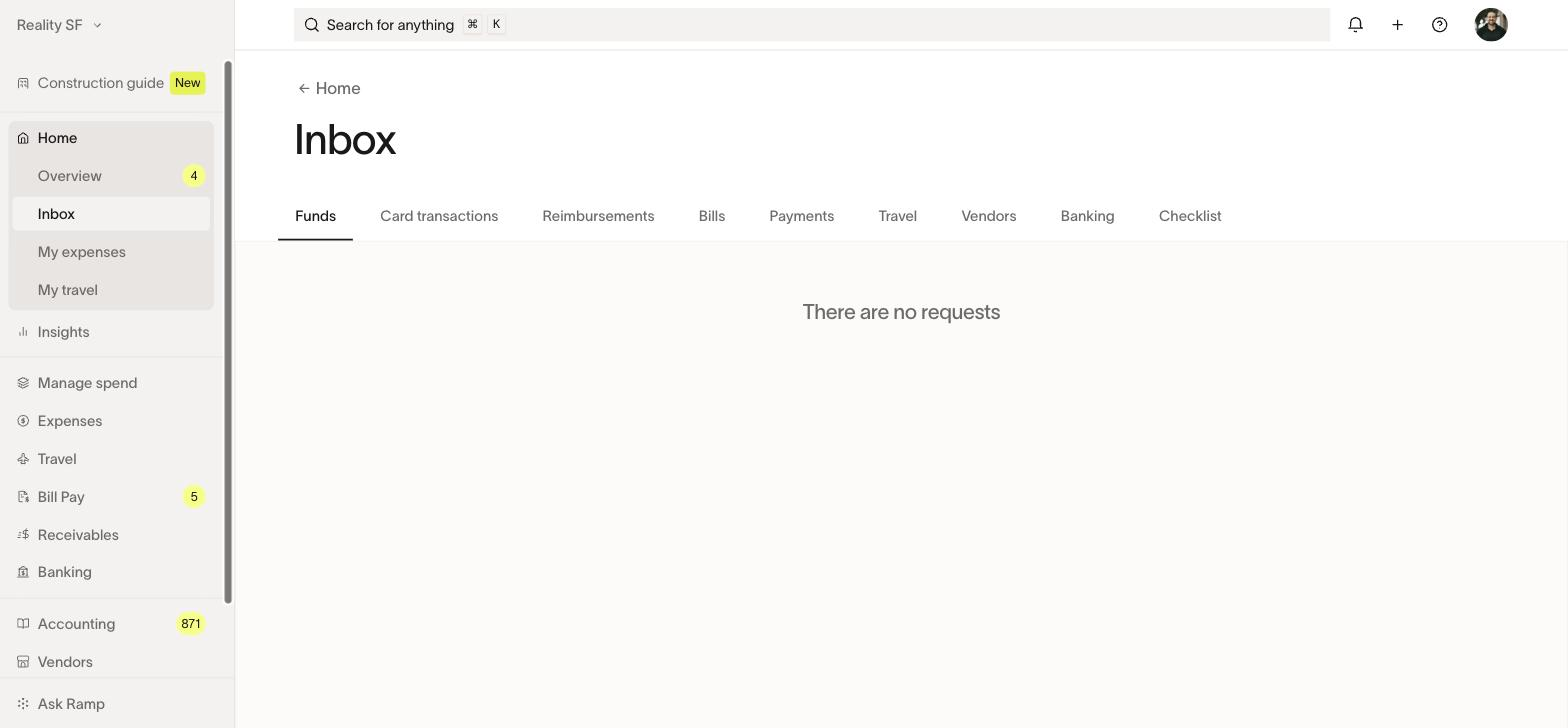1568x728 pixels.
Task: Click the Construction guide label
Action: coord(101,83)
